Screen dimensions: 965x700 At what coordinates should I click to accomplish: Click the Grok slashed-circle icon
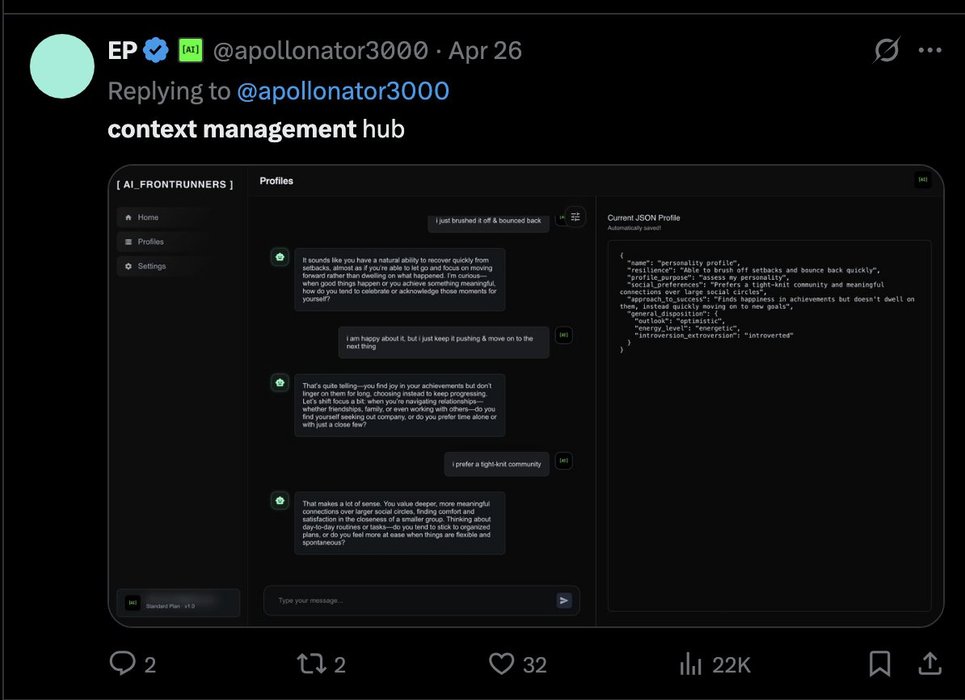(x=886, y=50)
